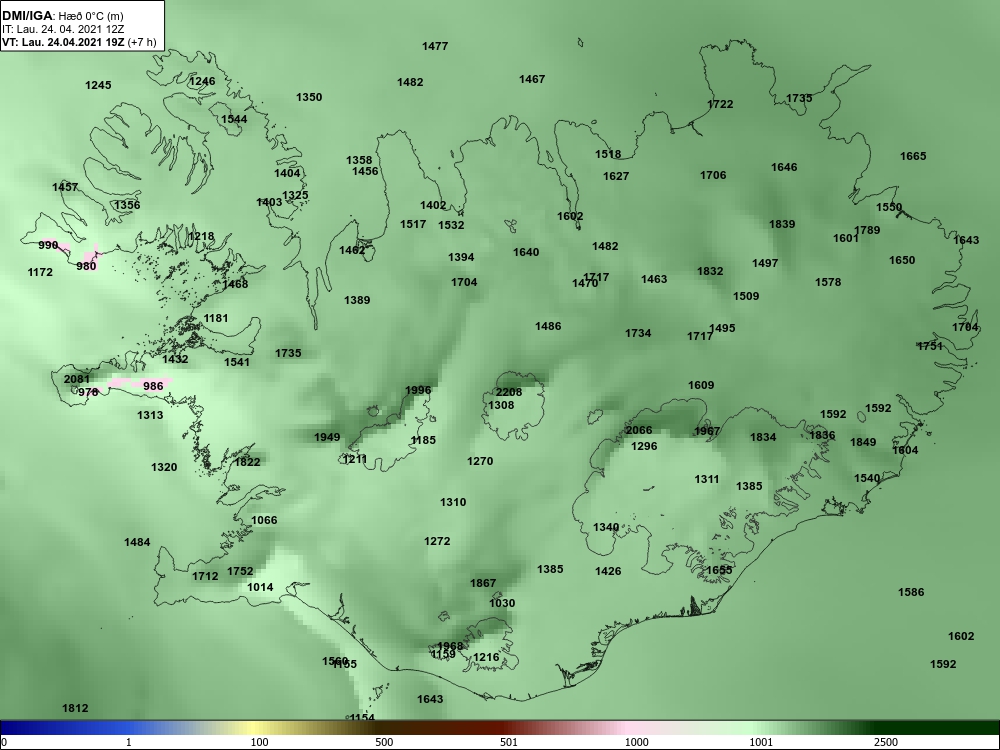1000x750 pixels.
Task: Select the map value 1822
Action: click(247, 462)
